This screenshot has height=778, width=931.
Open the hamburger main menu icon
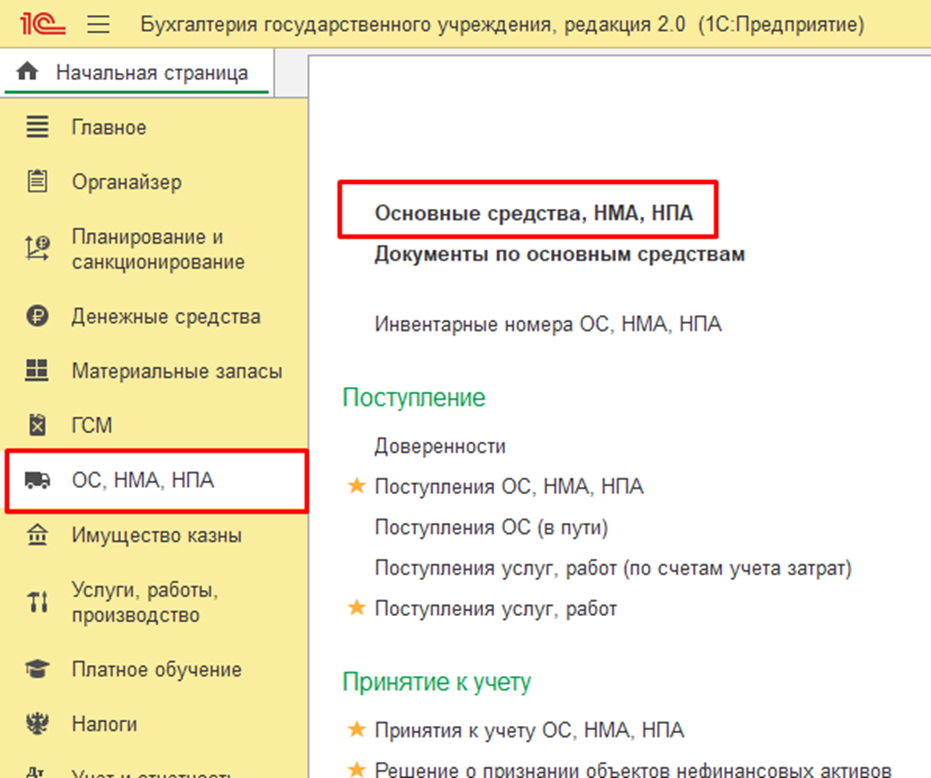point(98,24)
